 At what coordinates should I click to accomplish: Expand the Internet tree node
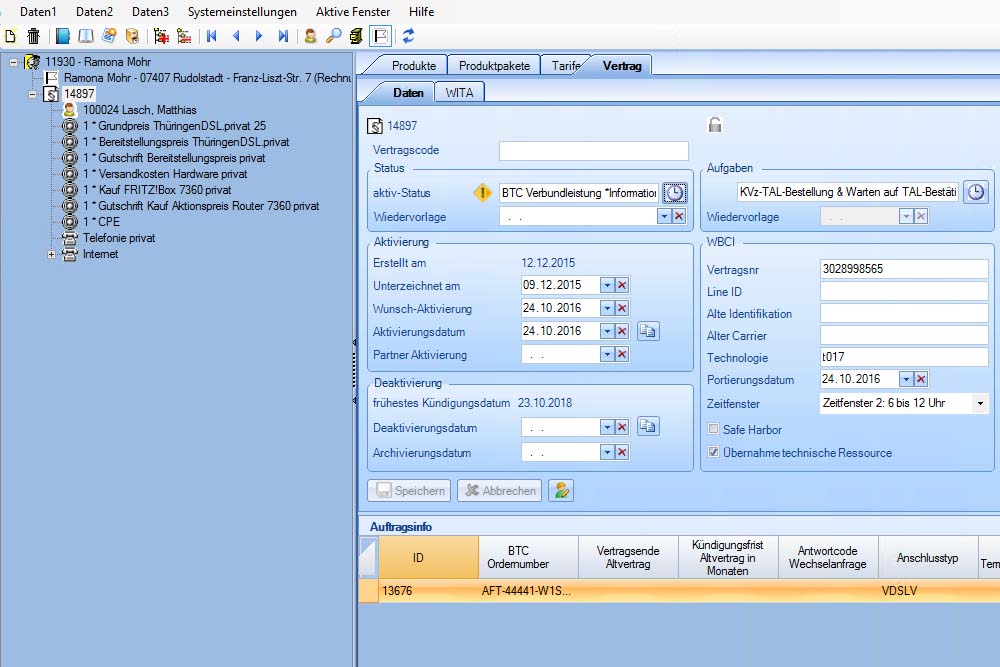coord(51,254)
